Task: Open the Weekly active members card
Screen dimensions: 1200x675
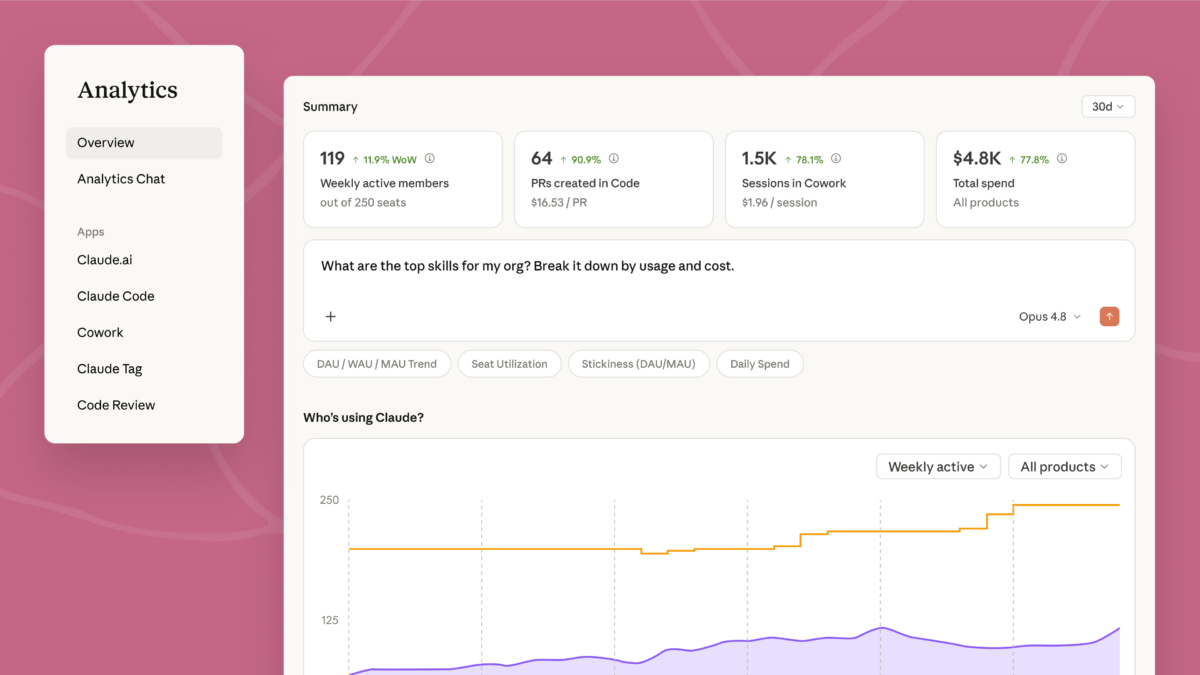Action: 402,179
